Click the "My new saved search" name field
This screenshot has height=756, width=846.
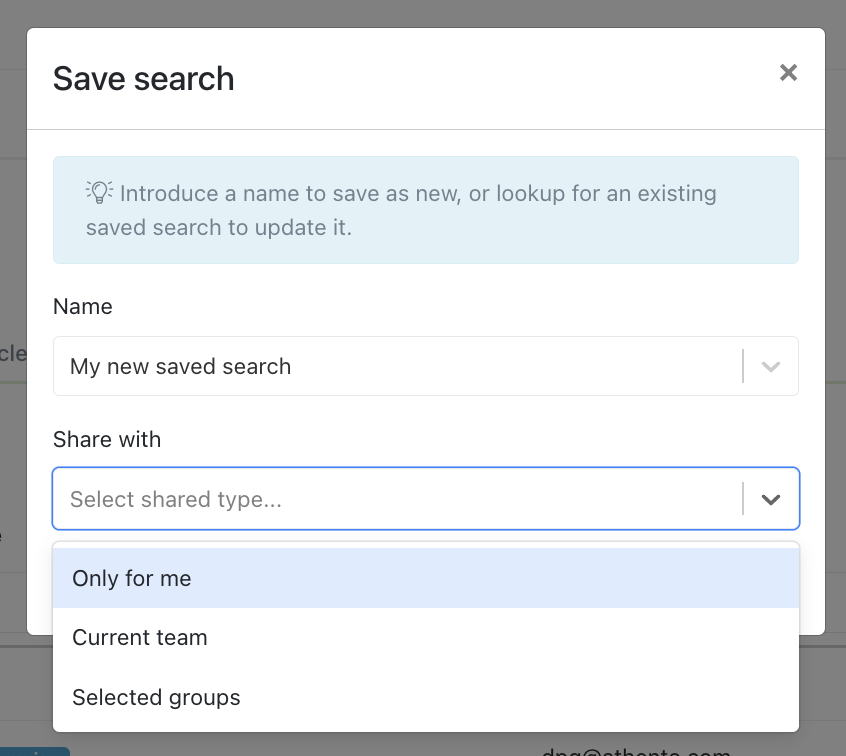(390, 366)
